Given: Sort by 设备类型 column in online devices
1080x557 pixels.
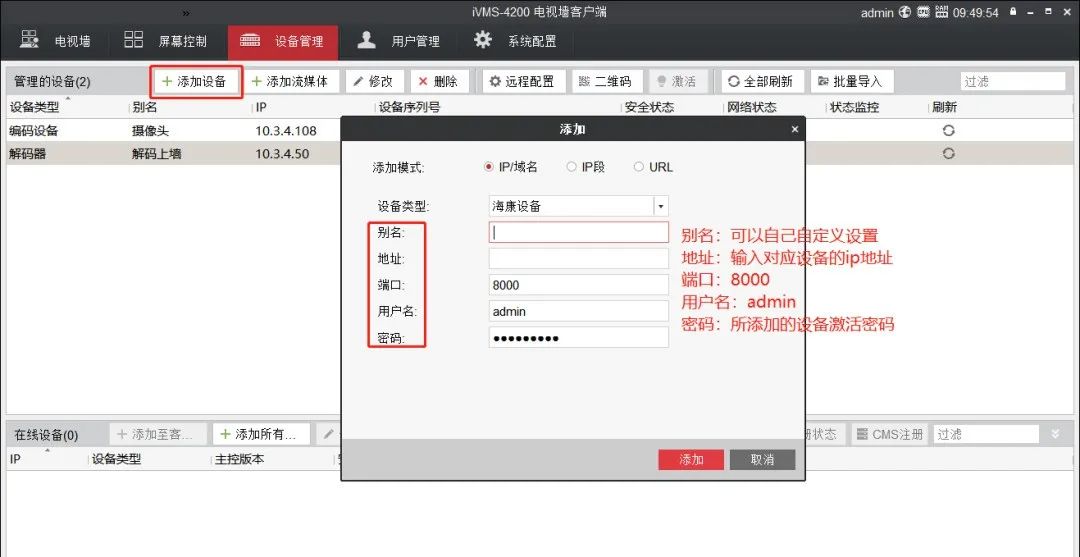Looking at the screenshot, I should (x=116, y=459).
